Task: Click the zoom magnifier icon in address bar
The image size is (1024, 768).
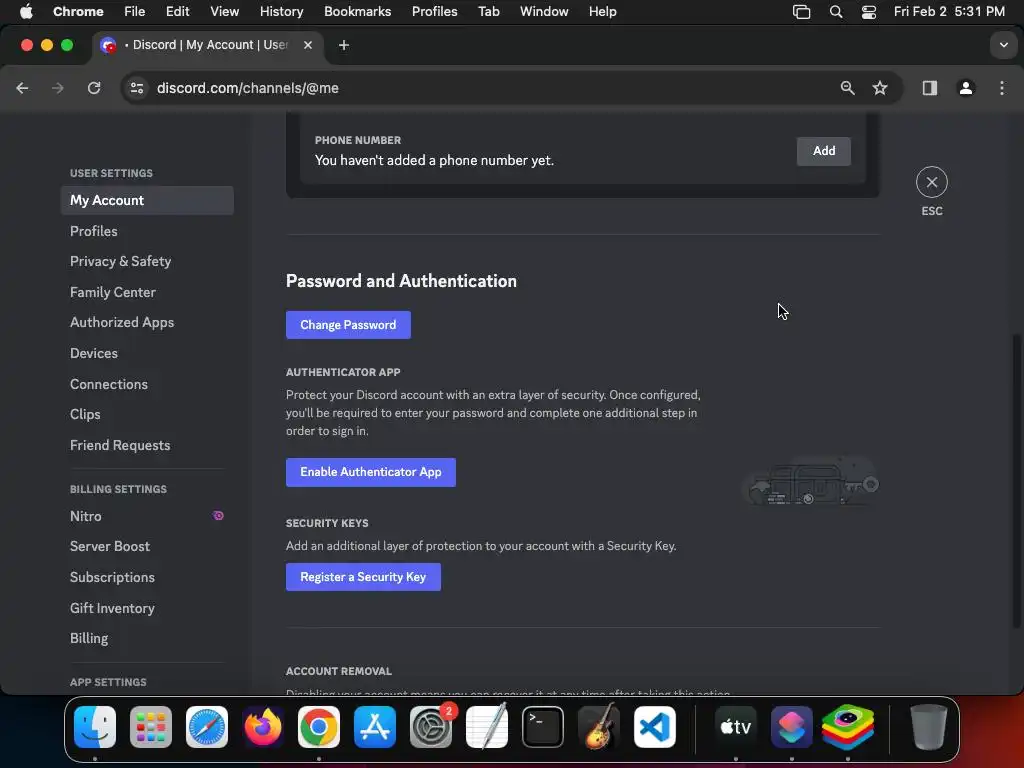Action: click(x=847, y=88)
